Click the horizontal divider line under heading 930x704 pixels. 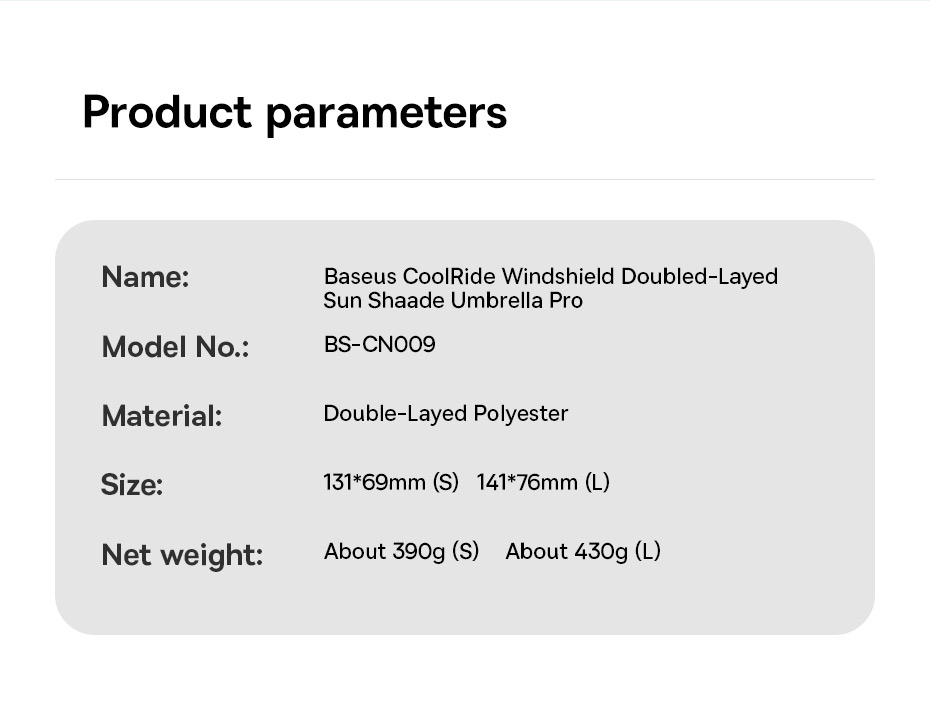tap(465, 180)
